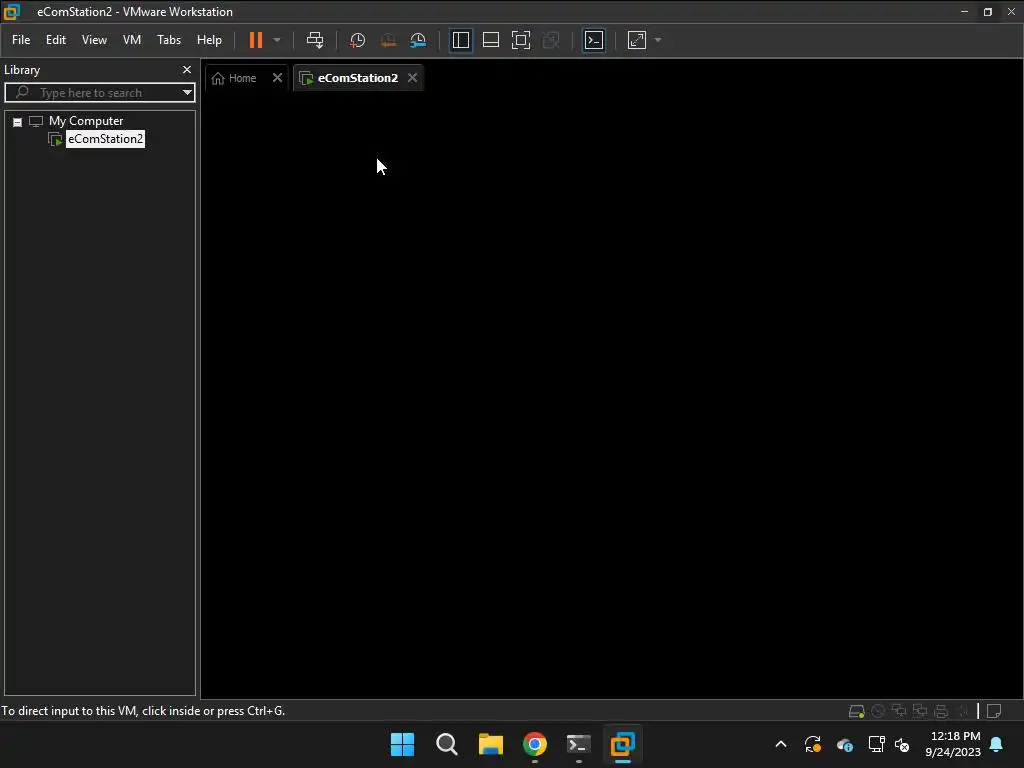
Task: Toggle the console view button
Action: [x=594, y=40]
